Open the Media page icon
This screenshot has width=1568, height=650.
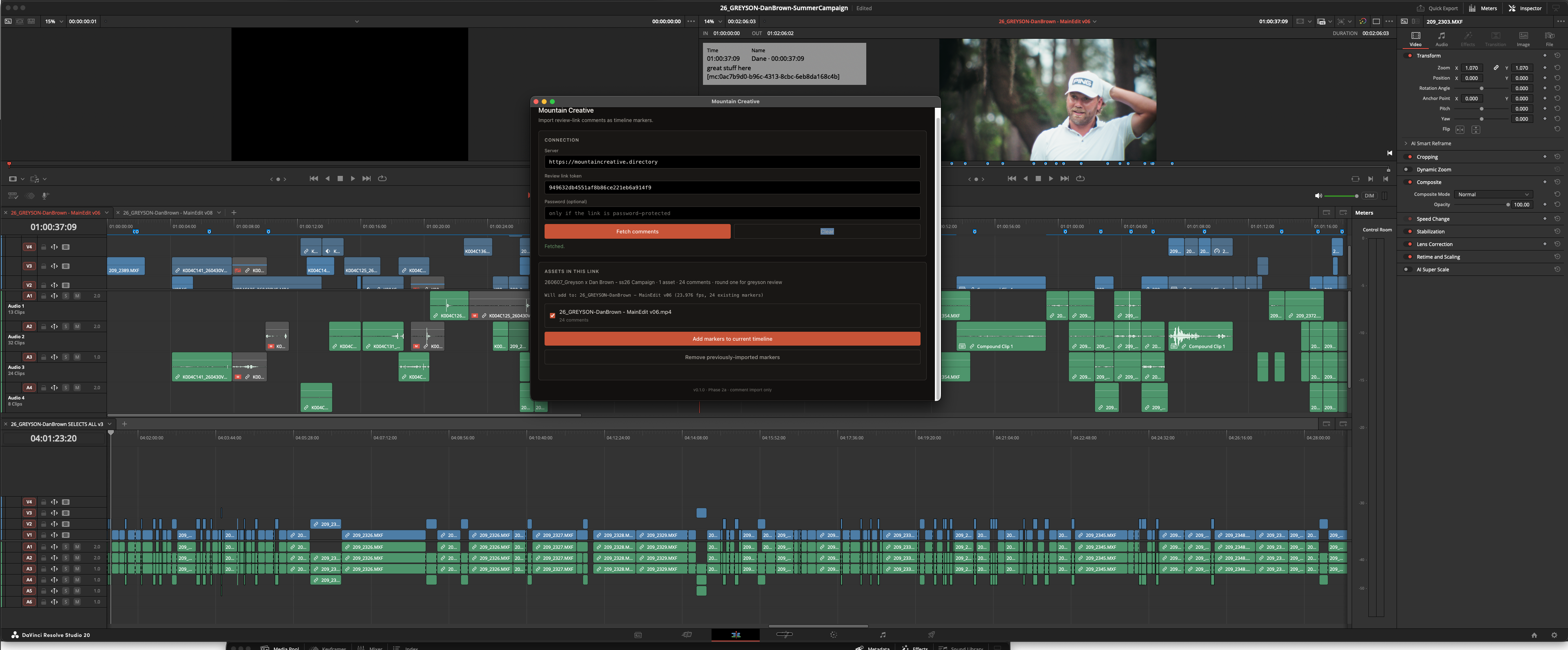click(638, 635)
